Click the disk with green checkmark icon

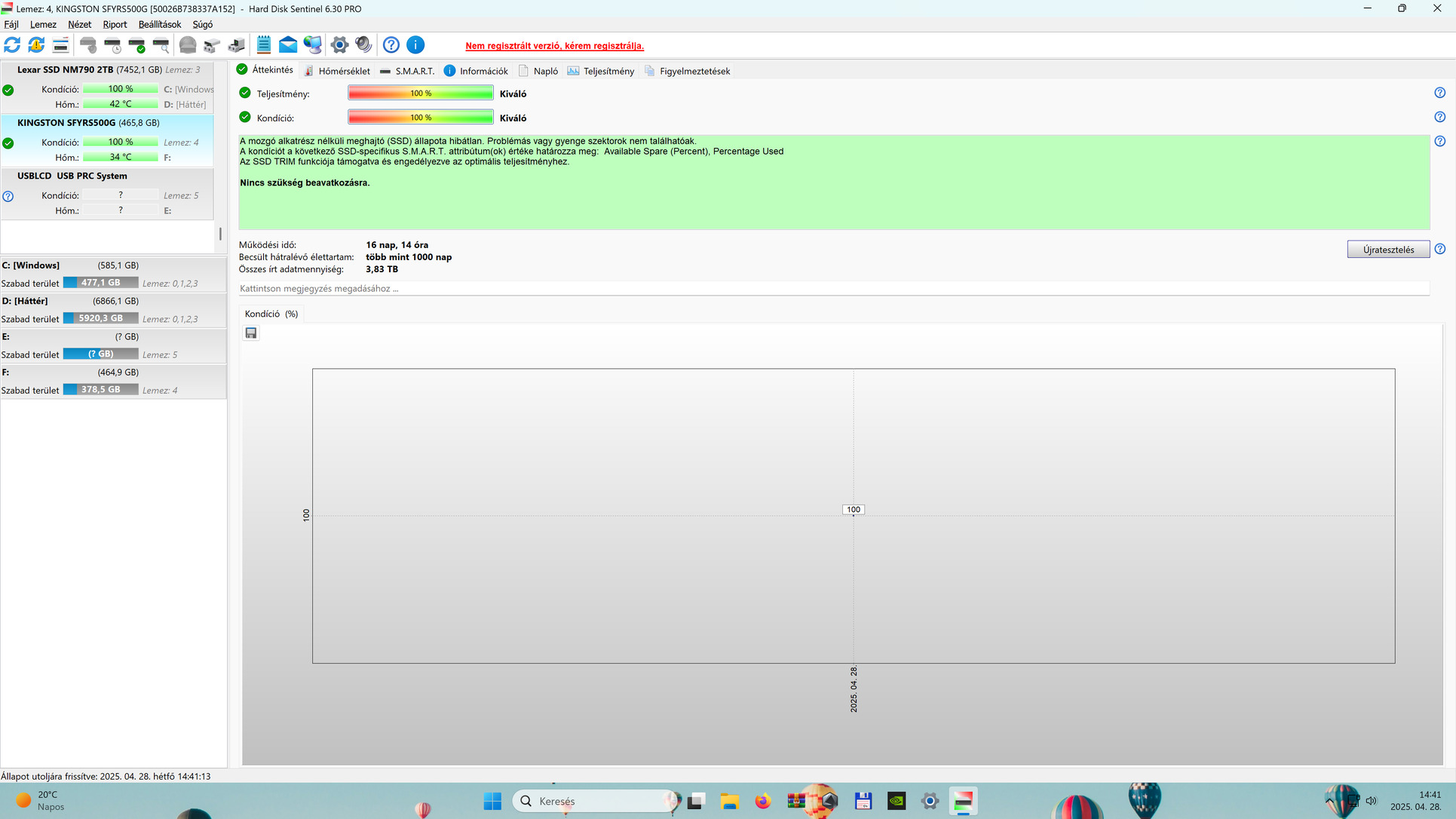pos(136,45)
